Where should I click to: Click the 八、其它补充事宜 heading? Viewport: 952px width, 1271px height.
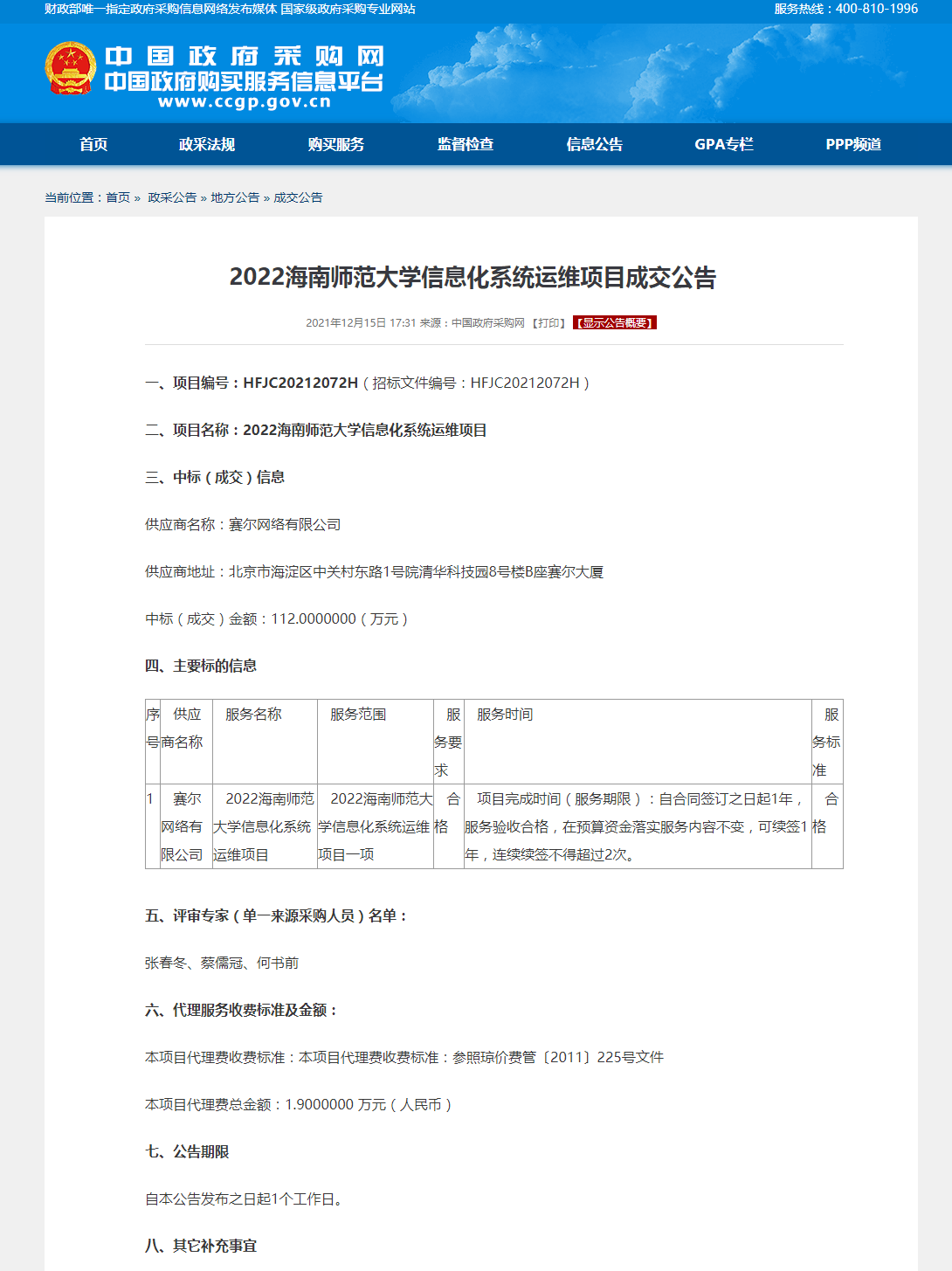click(x=201, y=1246)
